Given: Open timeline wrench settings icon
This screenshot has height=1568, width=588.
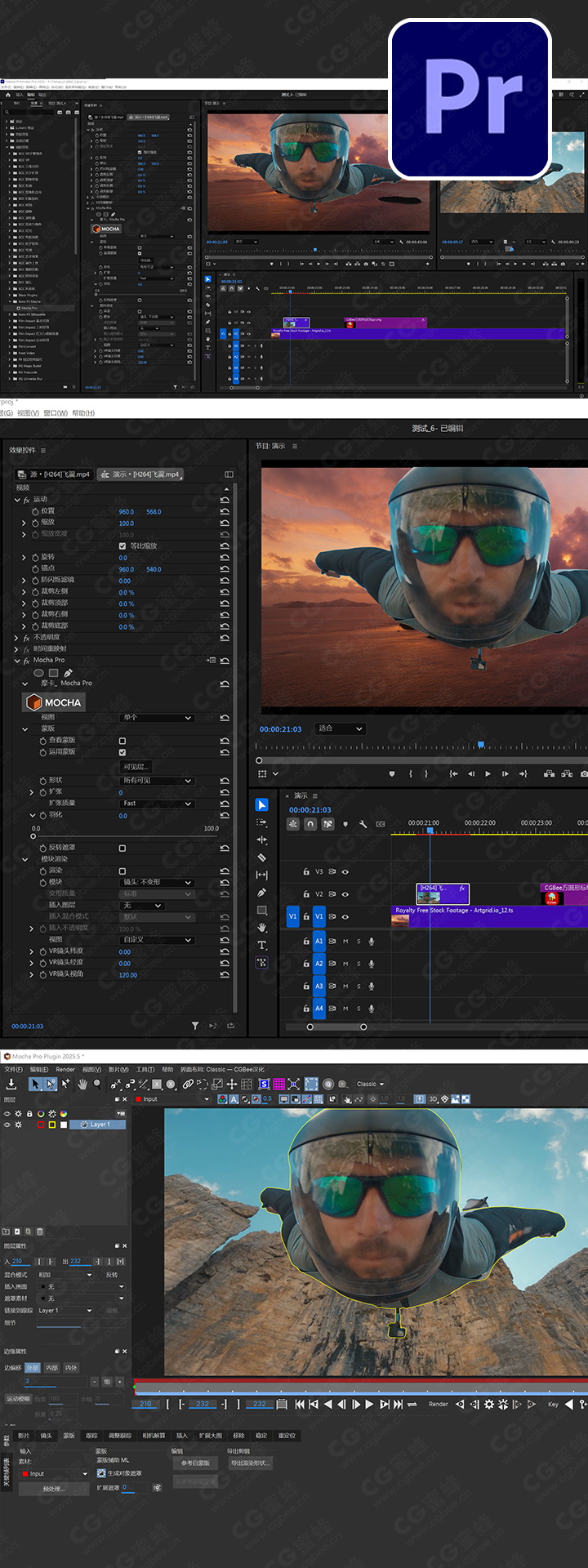Looking at the screenshot, I should point(363,824).
